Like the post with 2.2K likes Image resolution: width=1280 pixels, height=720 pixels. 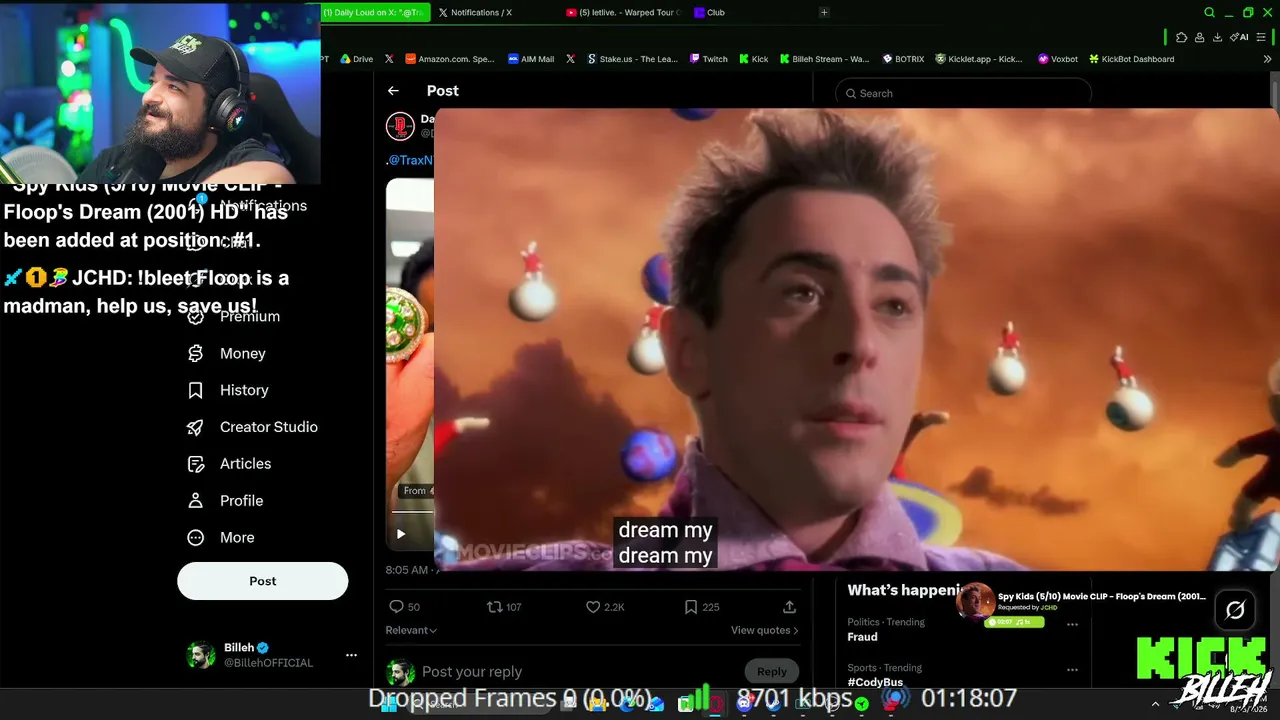pos(593,607)
